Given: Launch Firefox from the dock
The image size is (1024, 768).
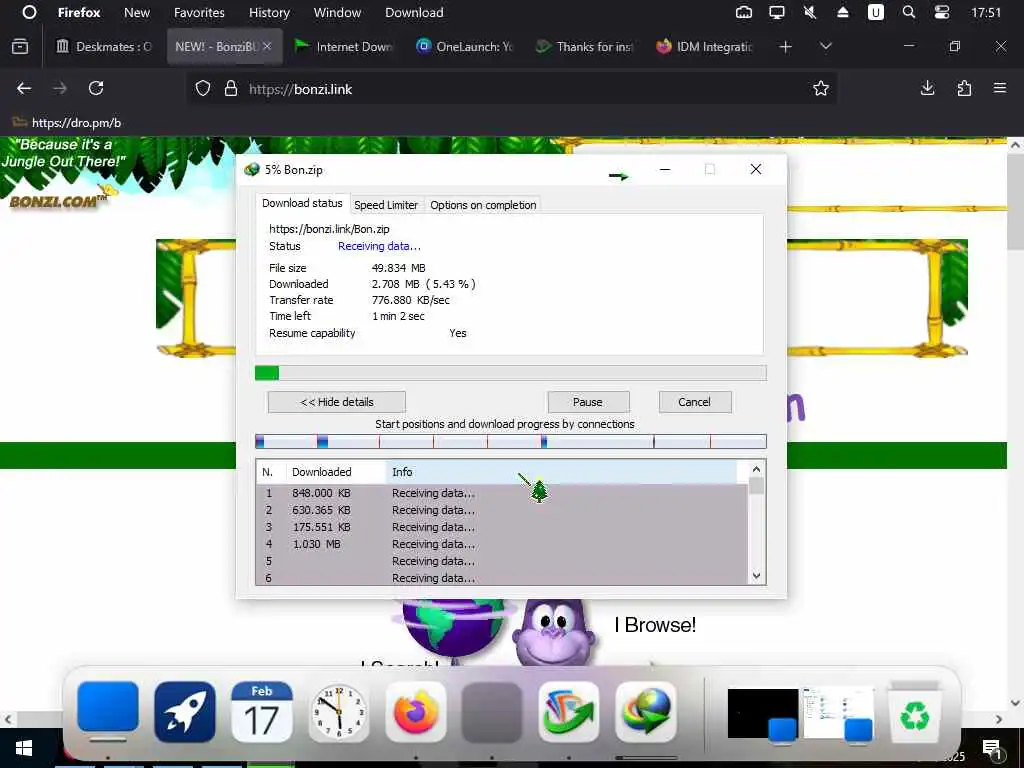Looking at the screenshot, I should 415,712.
